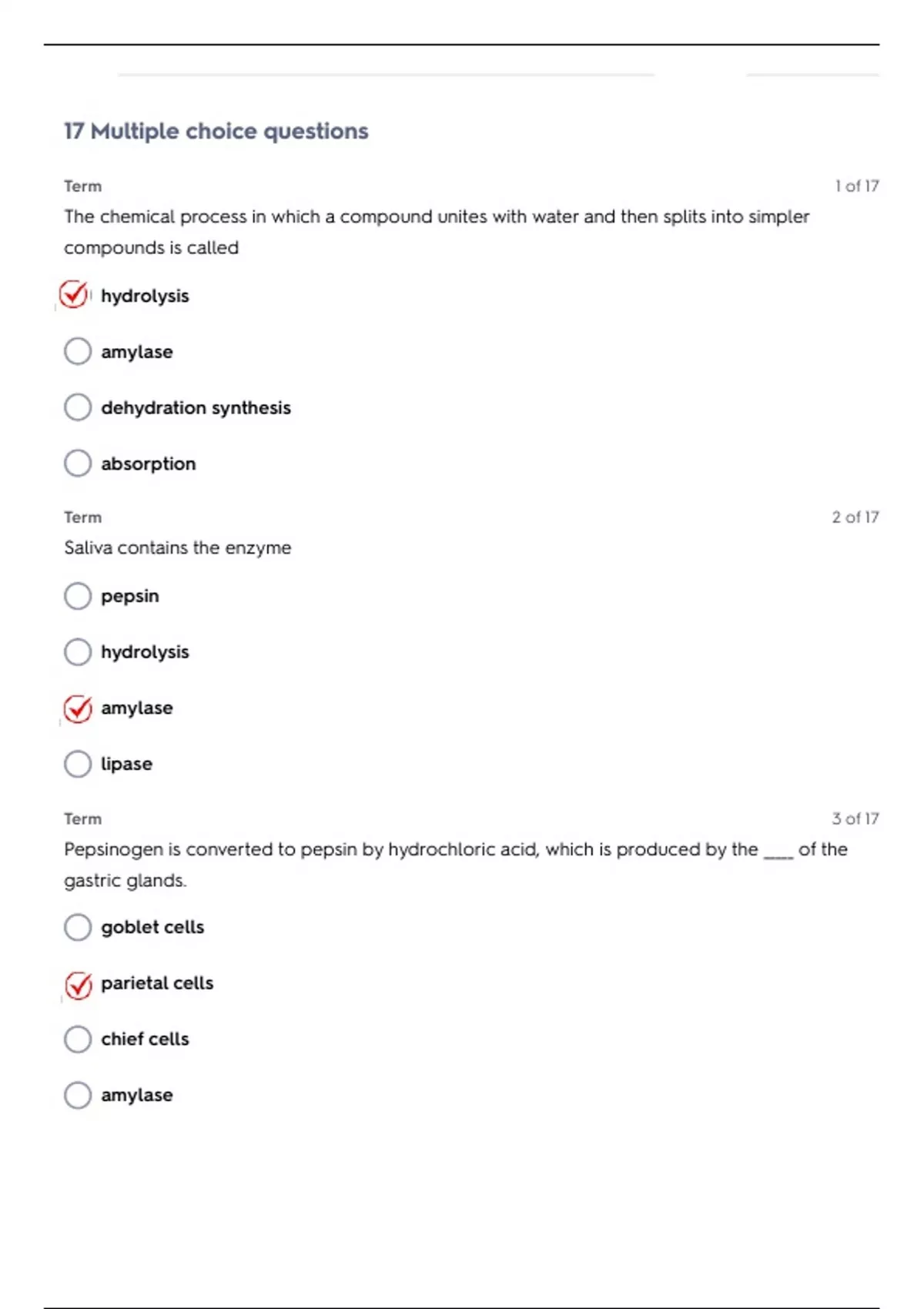Select the checked hydrolysis option for question 1
The image size is (924, 1309).
(x=75, y=296)
